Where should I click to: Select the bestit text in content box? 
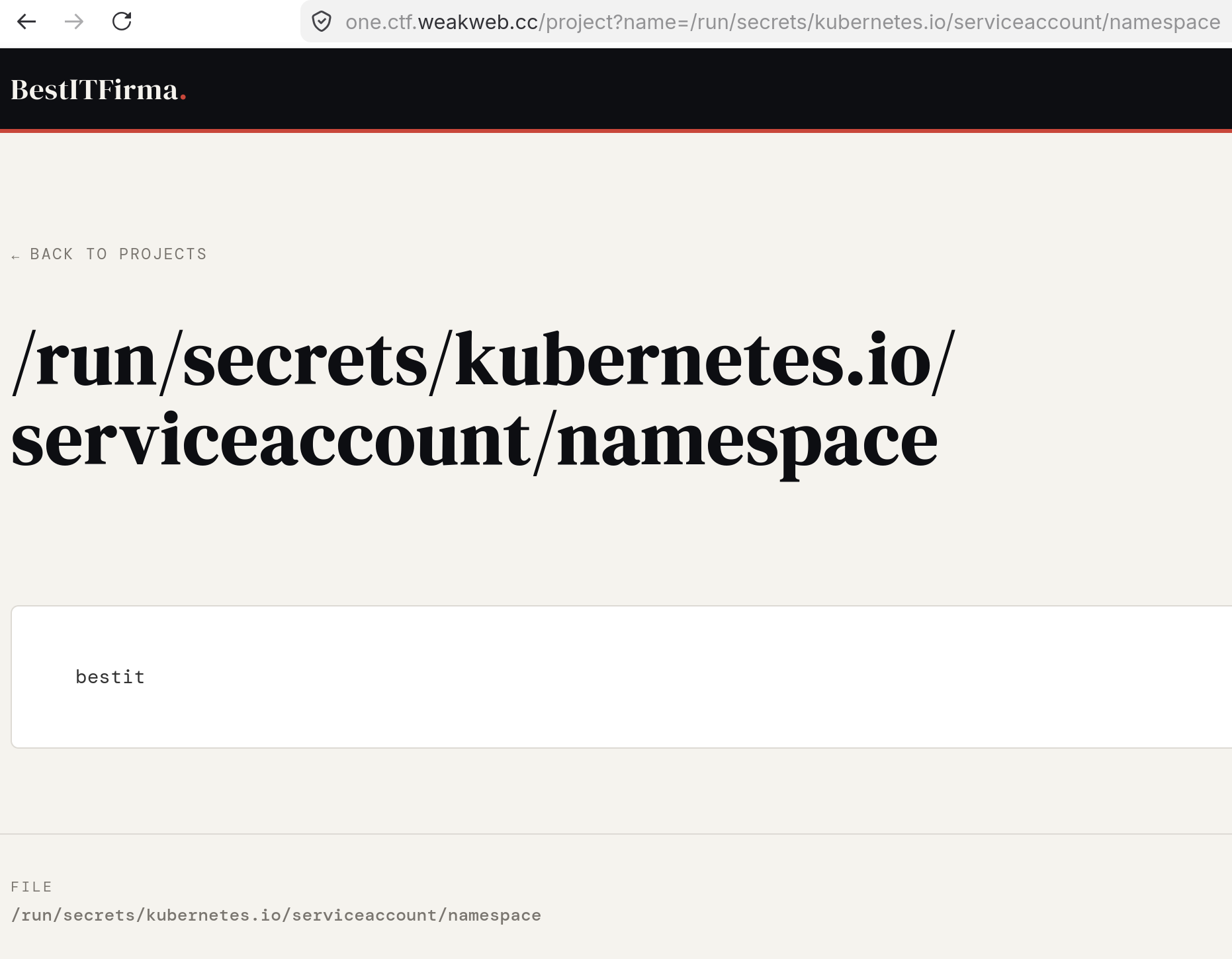[110, 677]
